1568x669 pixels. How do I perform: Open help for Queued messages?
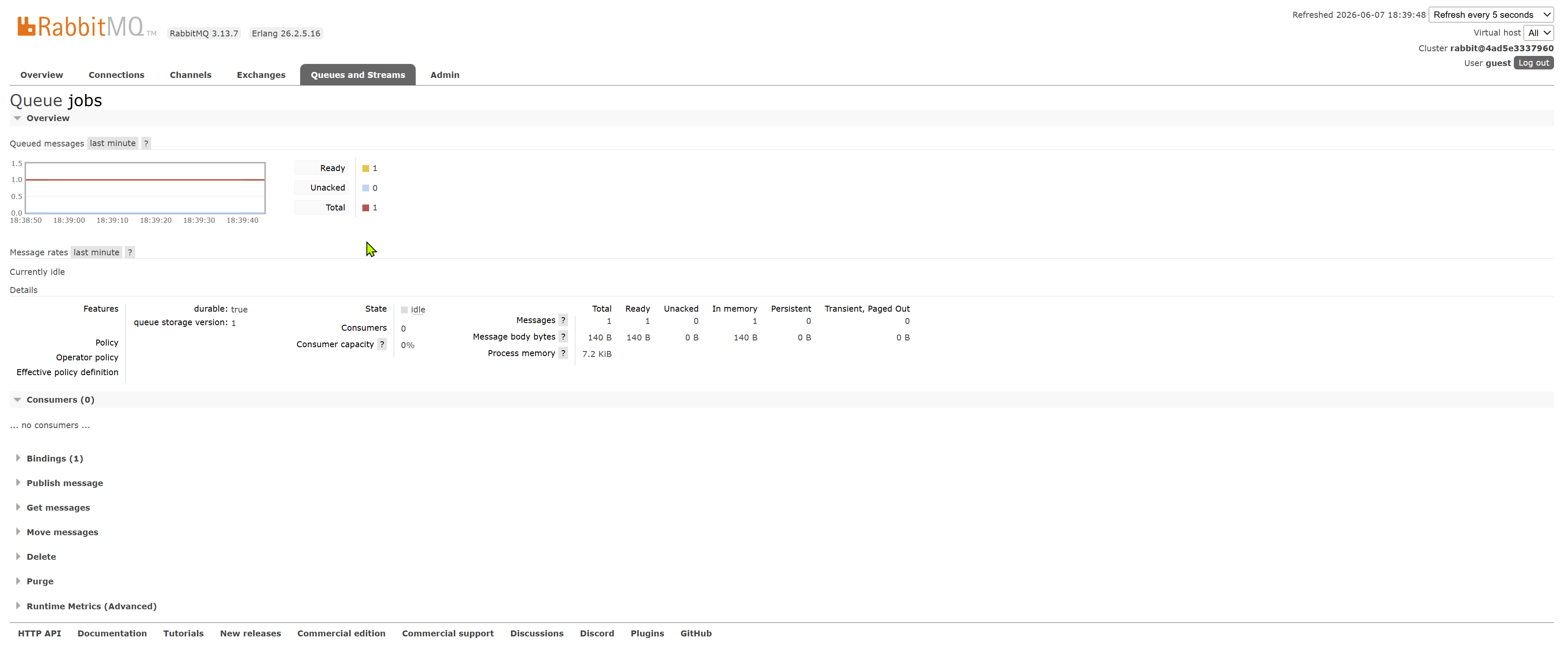click(x=146, y=143)
